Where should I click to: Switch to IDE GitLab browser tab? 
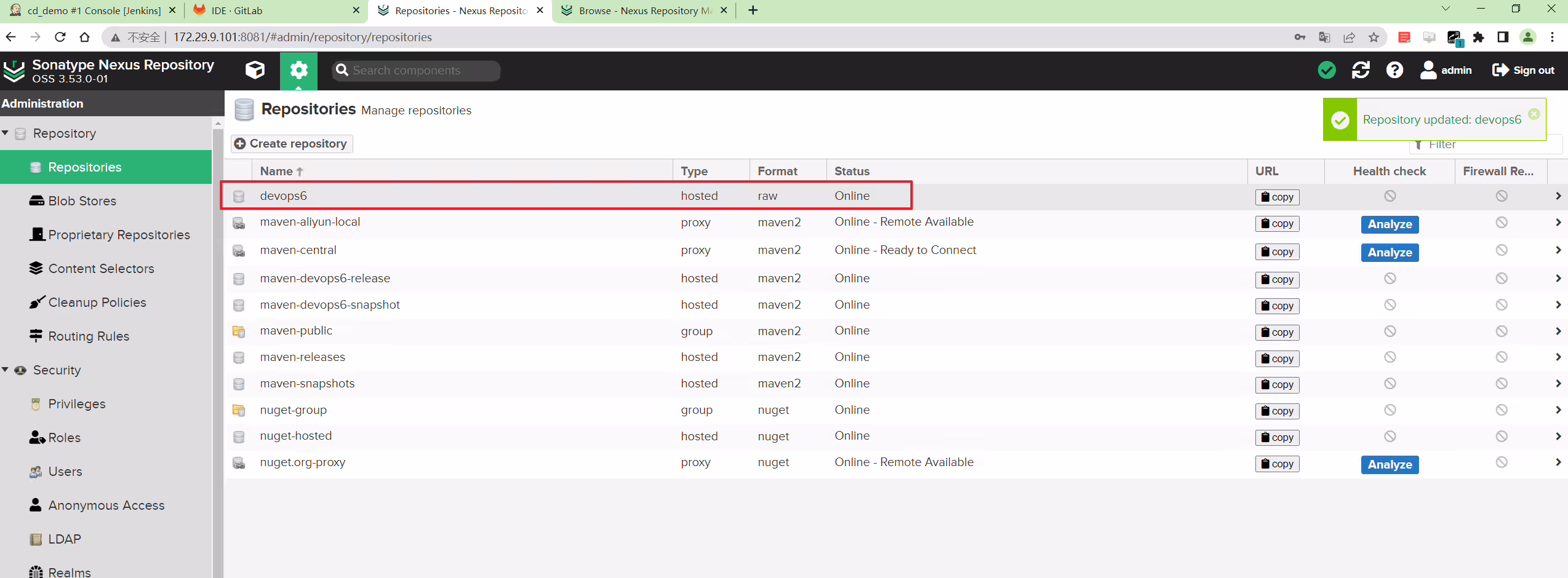click(275, 10)
